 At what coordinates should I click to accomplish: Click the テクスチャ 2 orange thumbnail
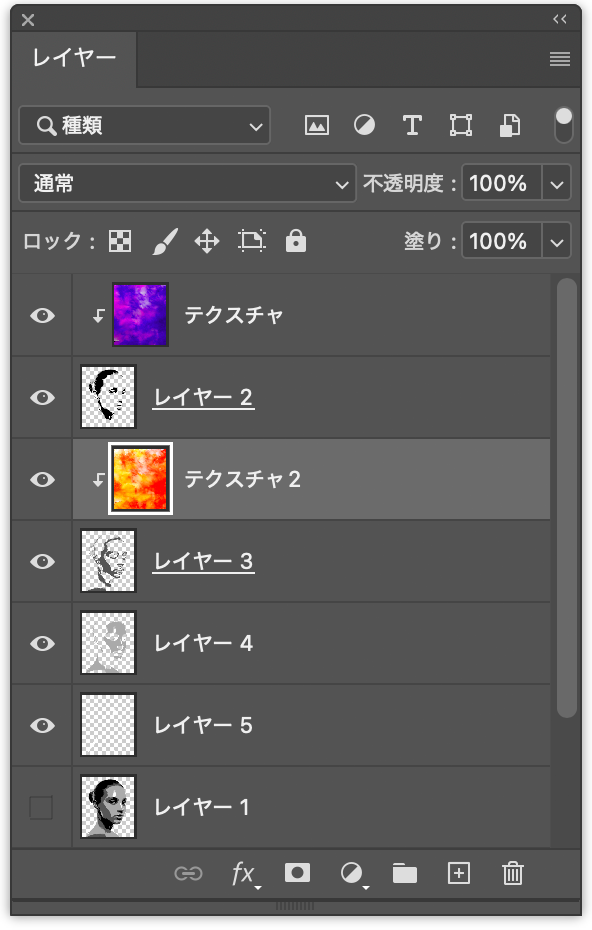(141, 479)
